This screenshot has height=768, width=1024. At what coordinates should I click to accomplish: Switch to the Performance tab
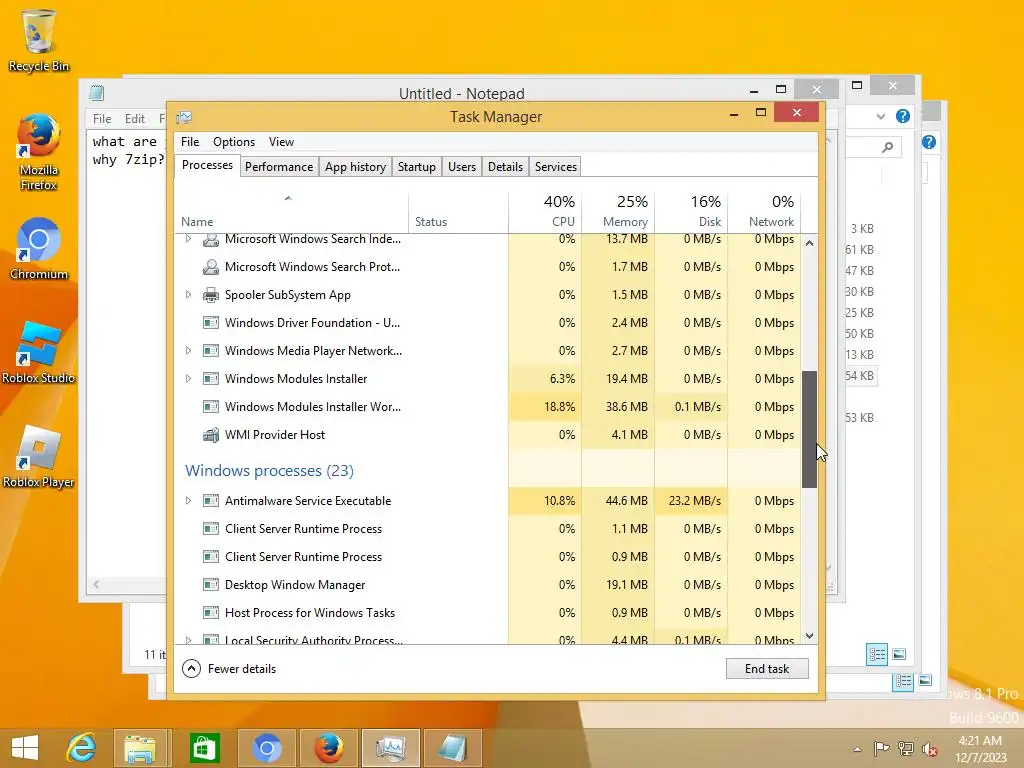pyautogui.click(x=279, y=167)
